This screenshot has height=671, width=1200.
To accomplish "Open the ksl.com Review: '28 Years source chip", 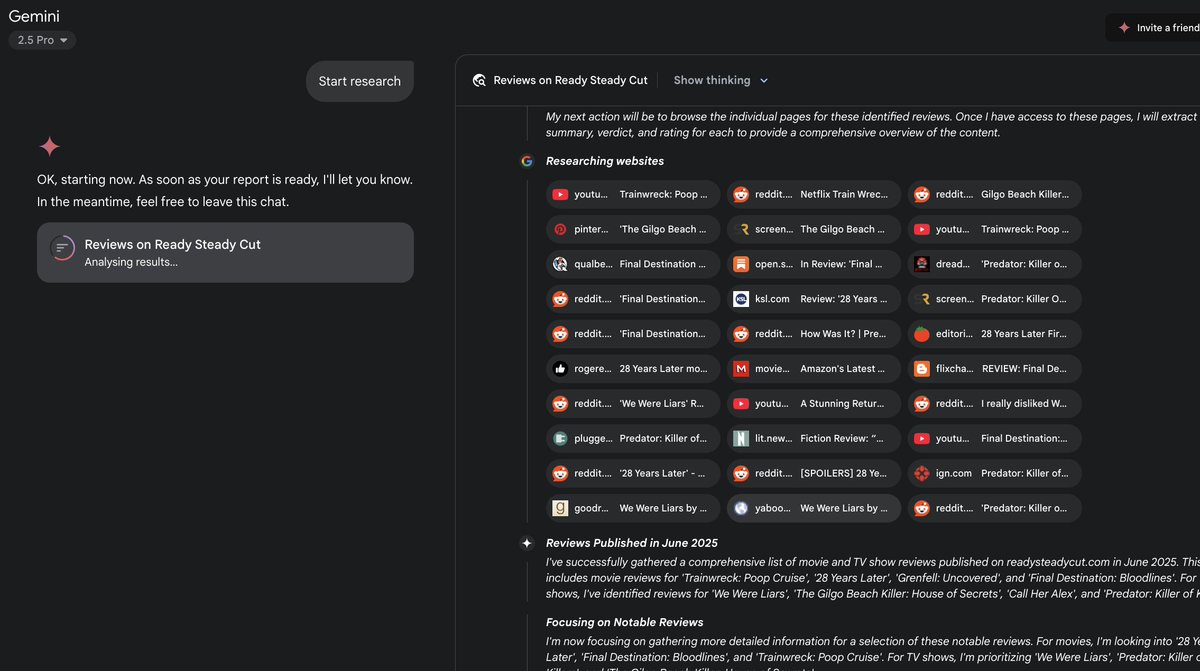I will 814,299.
